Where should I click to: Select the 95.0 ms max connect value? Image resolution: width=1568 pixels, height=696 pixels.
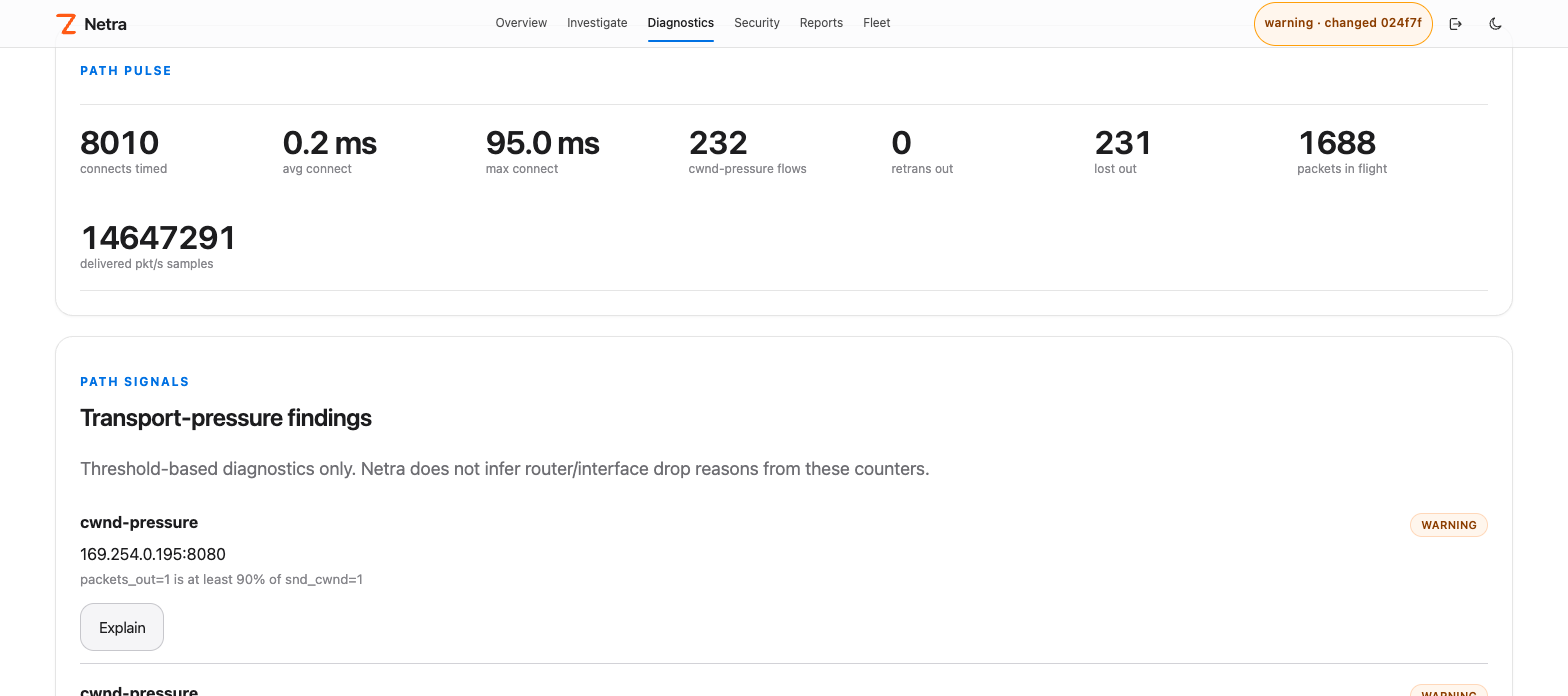(543, 143)
